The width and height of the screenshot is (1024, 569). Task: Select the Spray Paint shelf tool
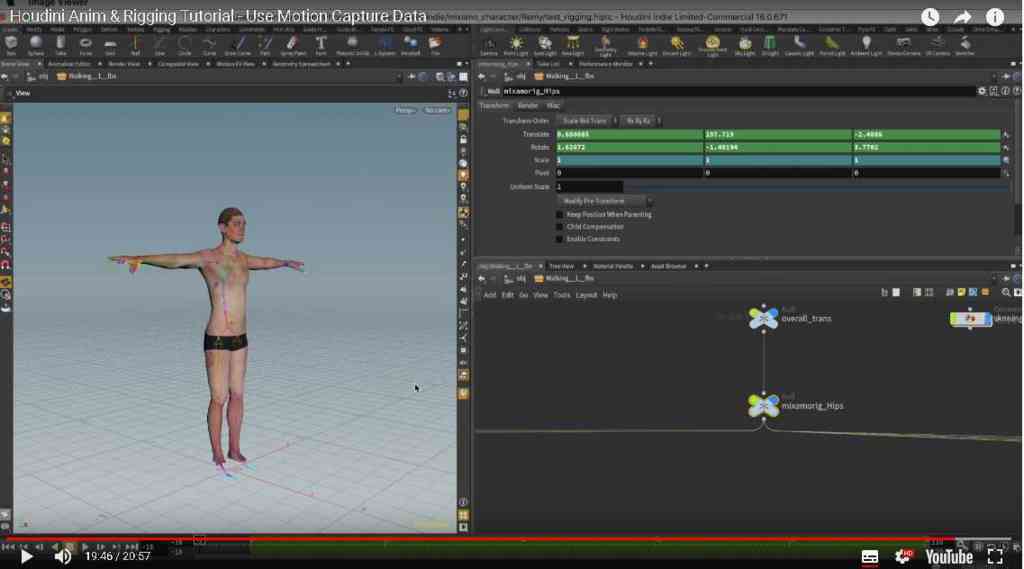click(292, 45)
